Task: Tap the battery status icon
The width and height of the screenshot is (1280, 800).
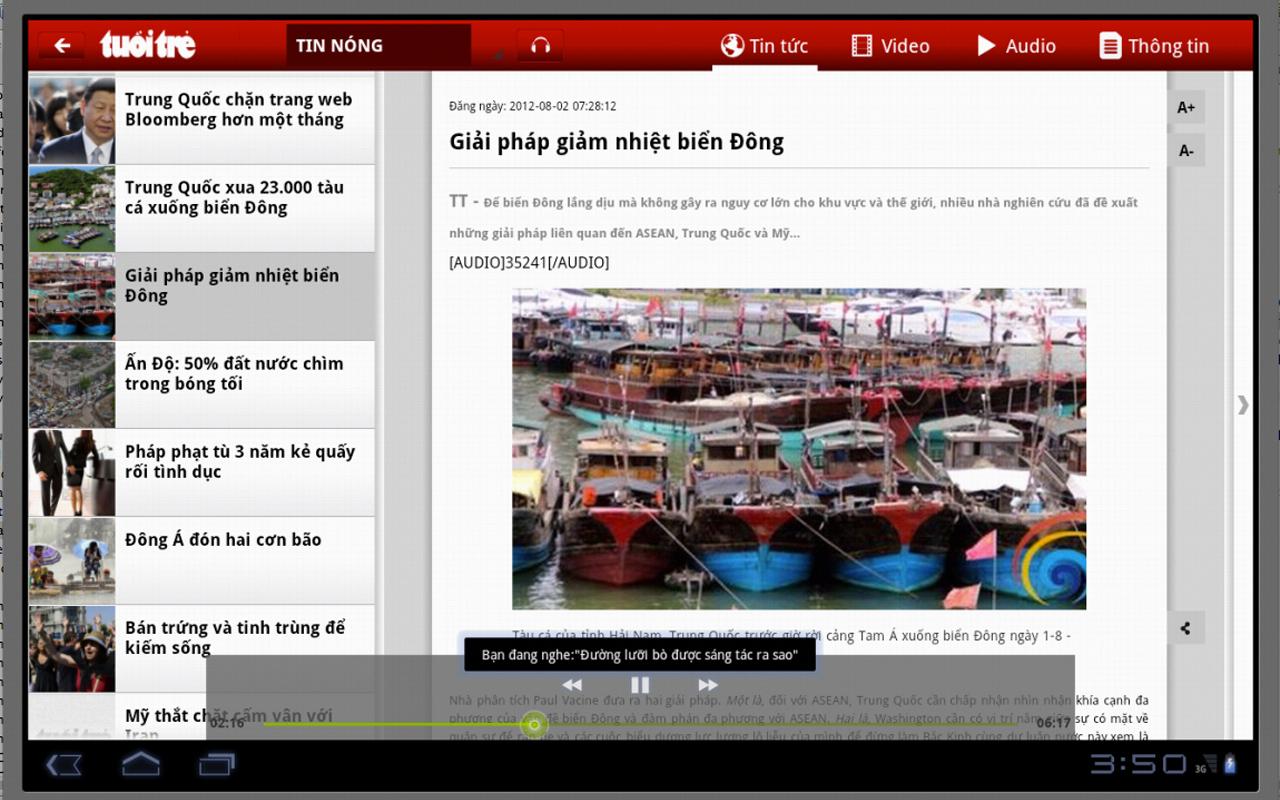Action: tap(1230, 764)
